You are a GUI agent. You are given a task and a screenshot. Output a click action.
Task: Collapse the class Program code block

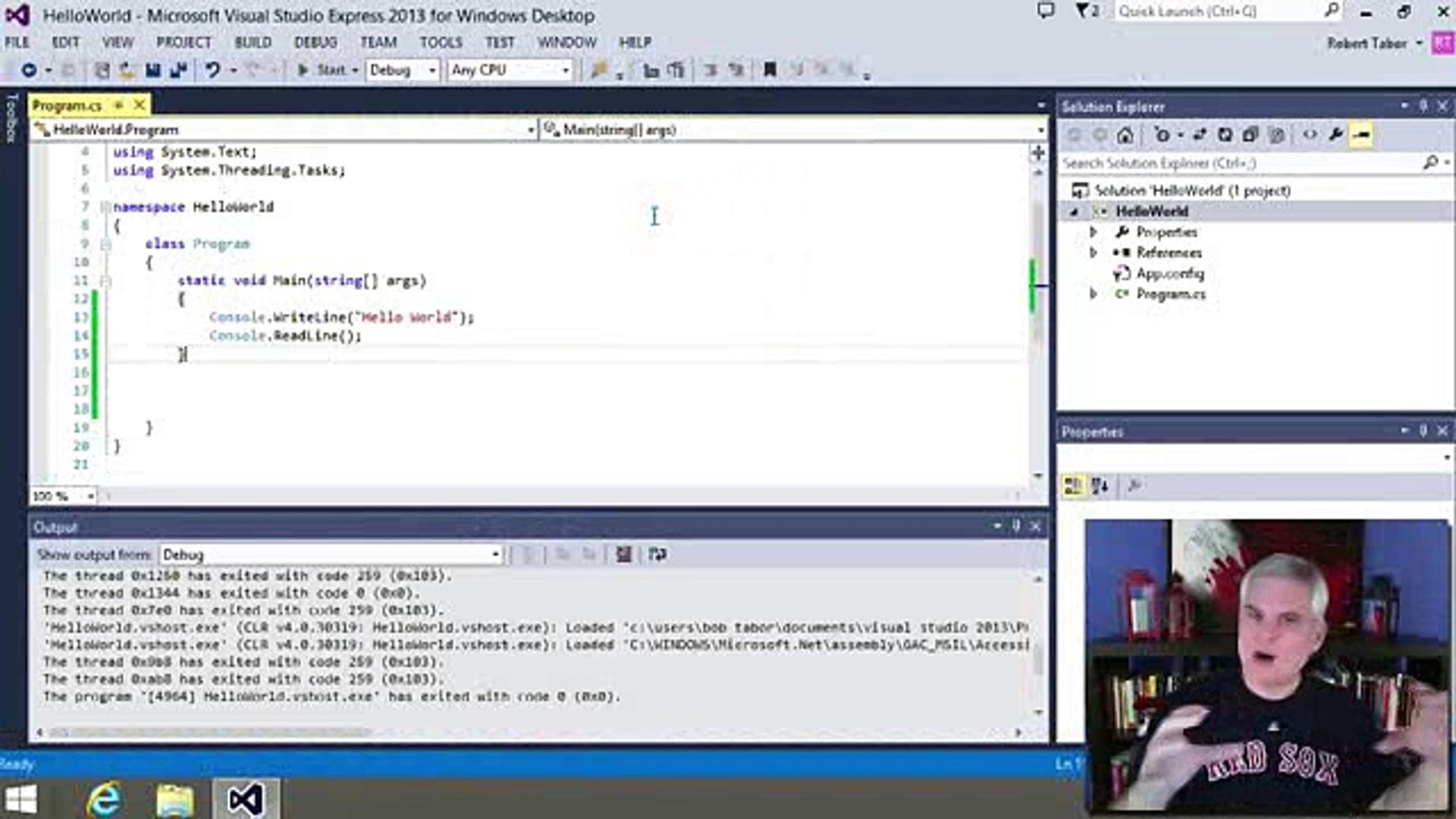[105, 244]
